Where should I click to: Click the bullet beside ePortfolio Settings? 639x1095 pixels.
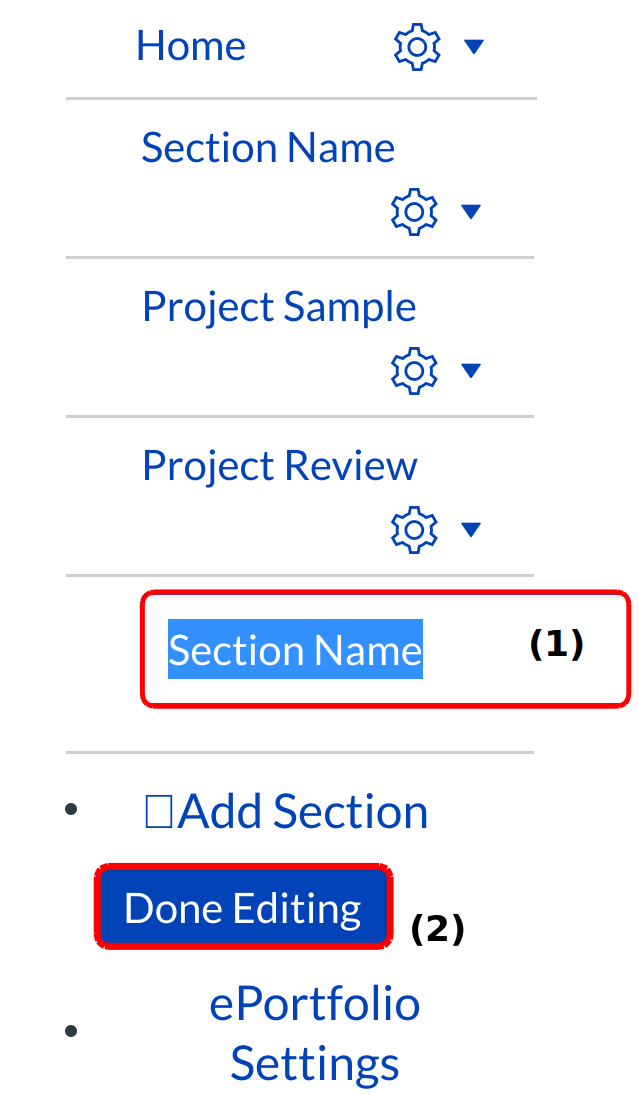[x=71, y=1030]
